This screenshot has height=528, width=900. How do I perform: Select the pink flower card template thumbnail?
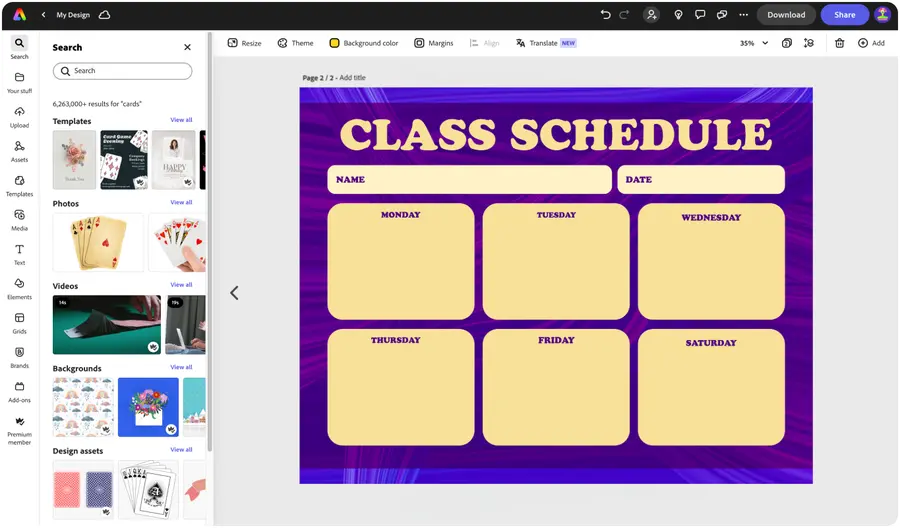click(x=75, y=160)
